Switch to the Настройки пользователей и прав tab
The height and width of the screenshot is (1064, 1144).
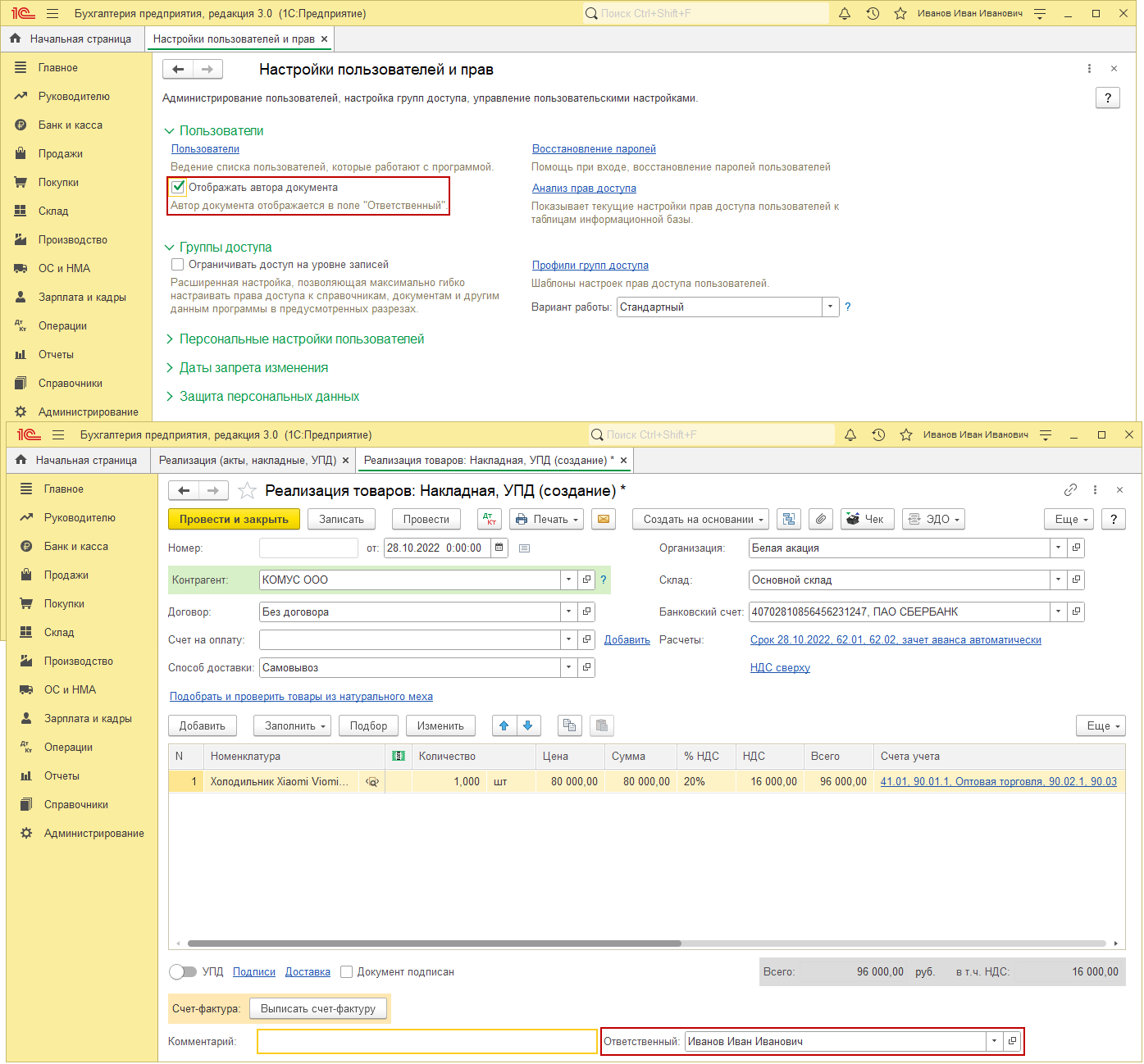[x=234, y=39]
